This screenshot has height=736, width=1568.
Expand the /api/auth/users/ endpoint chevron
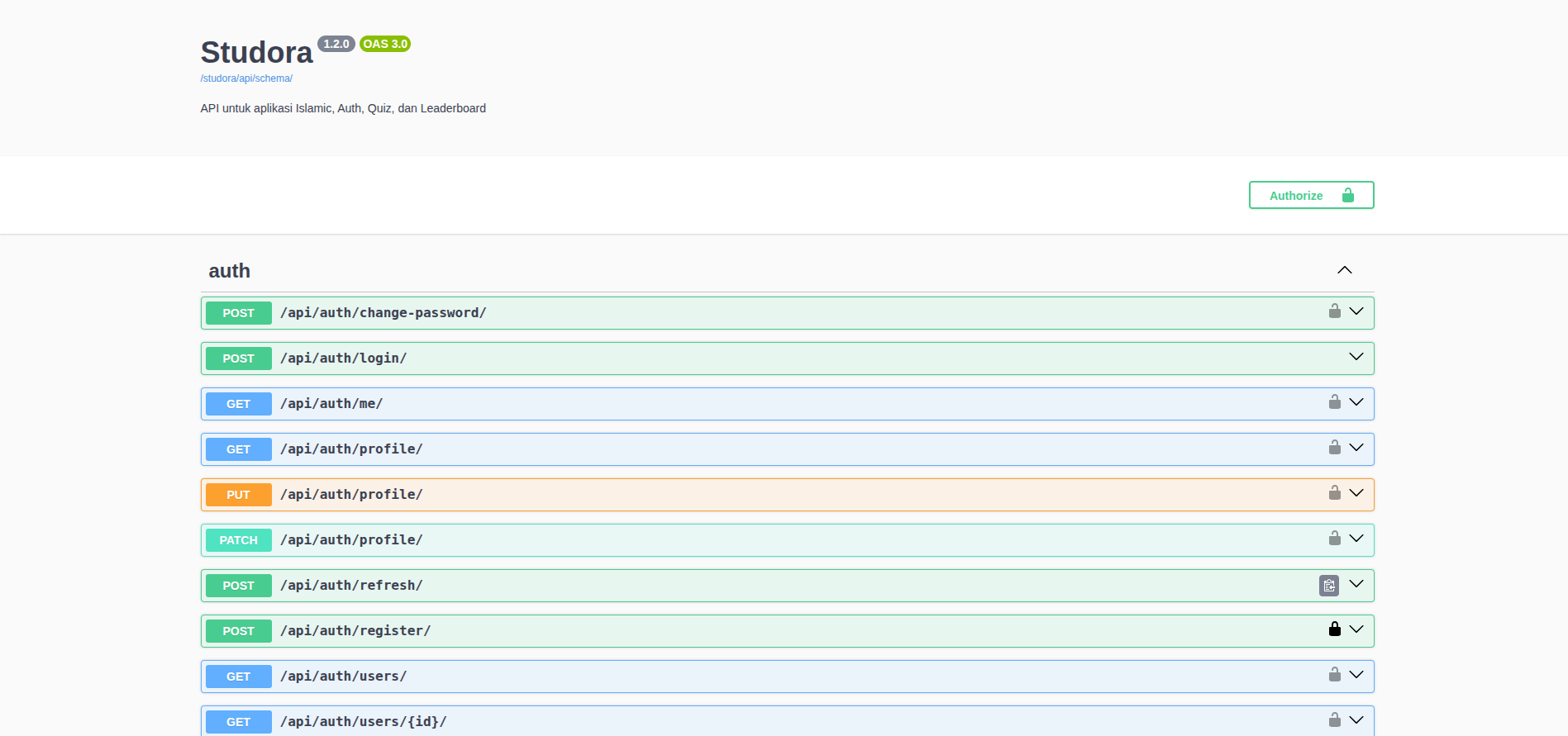pyautogui.click(x=1356, y=675)
